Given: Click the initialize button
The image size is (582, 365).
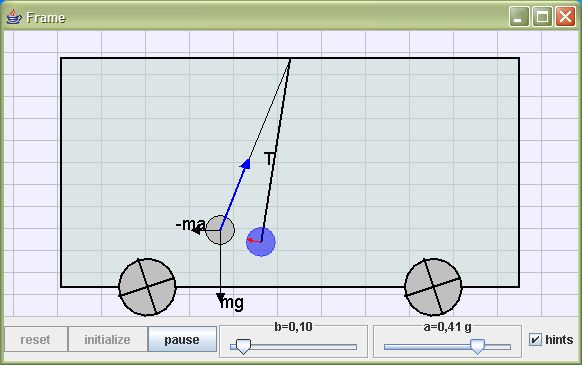Looking at the screenshot, I should 107,339.
